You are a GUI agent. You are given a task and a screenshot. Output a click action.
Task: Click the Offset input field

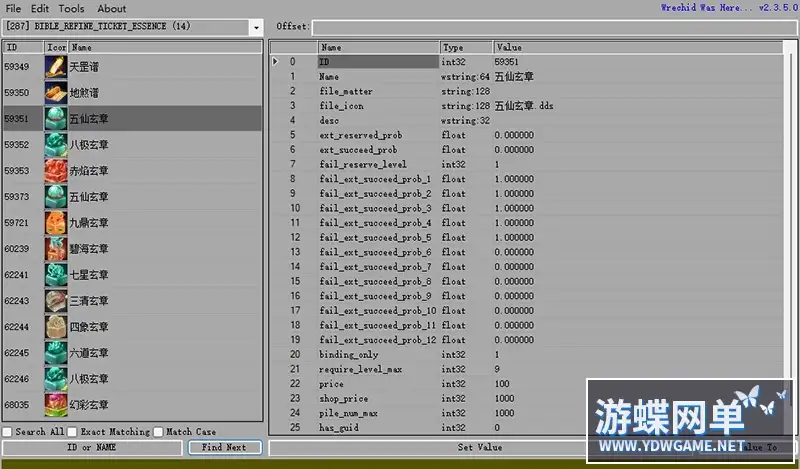(554, 28)
